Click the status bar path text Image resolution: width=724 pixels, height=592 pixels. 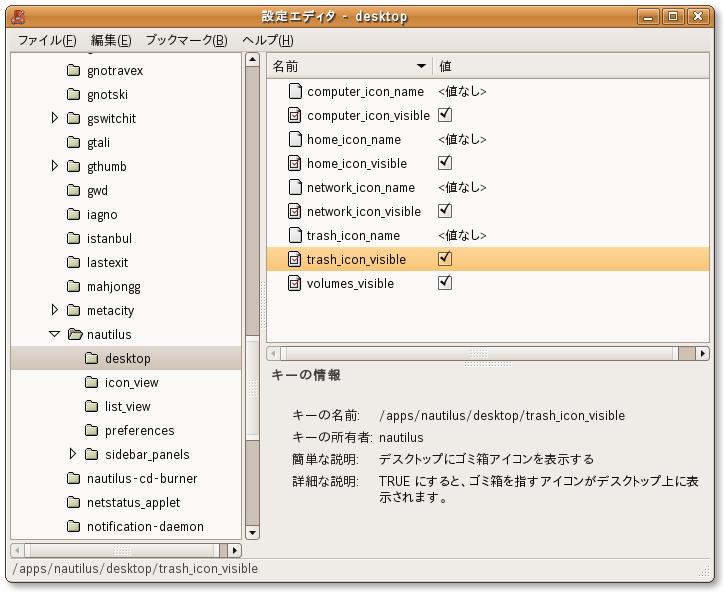tap(135, 568)
